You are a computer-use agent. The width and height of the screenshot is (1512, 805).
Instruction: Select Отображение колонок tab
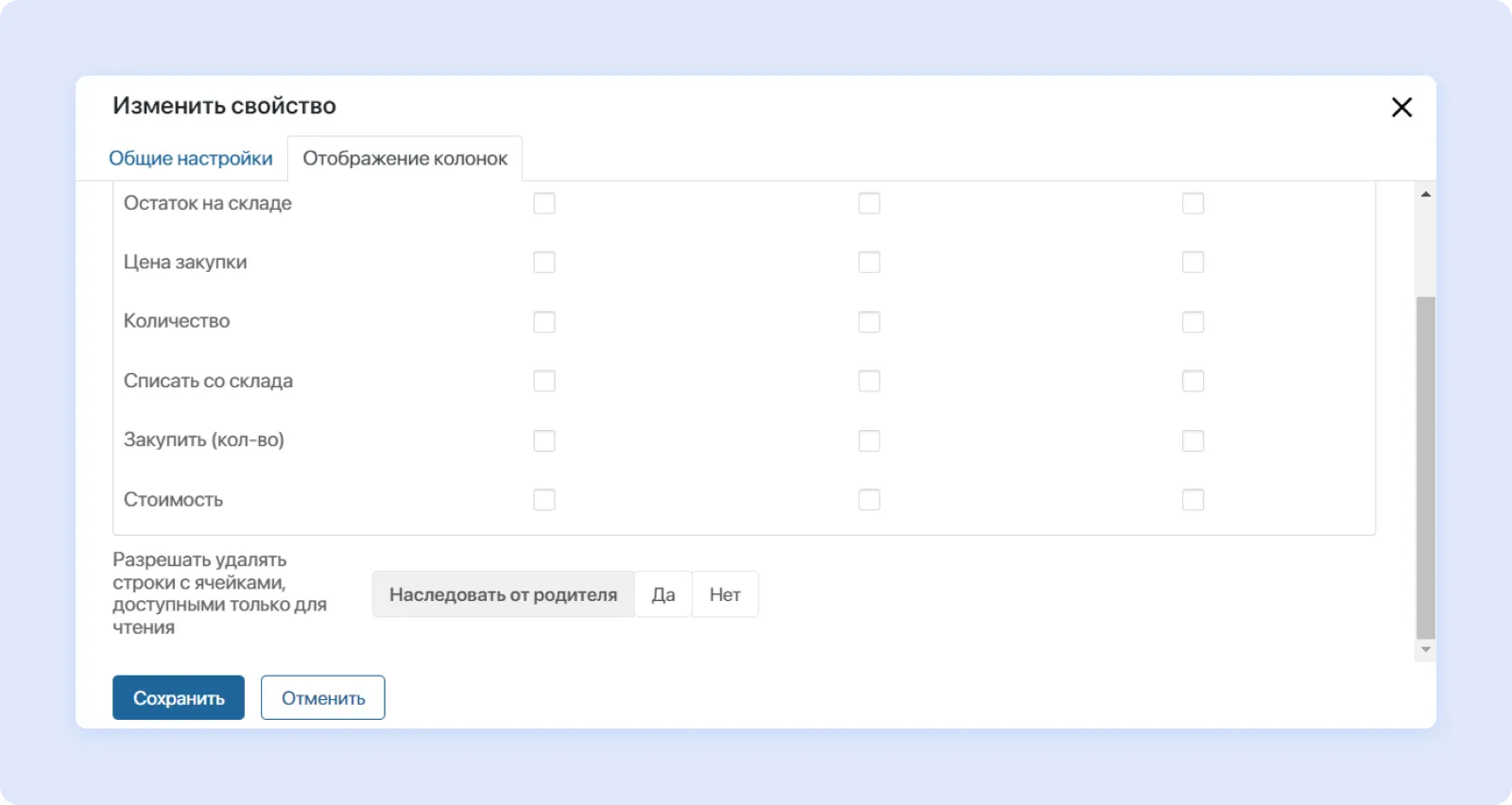(x=404, y=159)
